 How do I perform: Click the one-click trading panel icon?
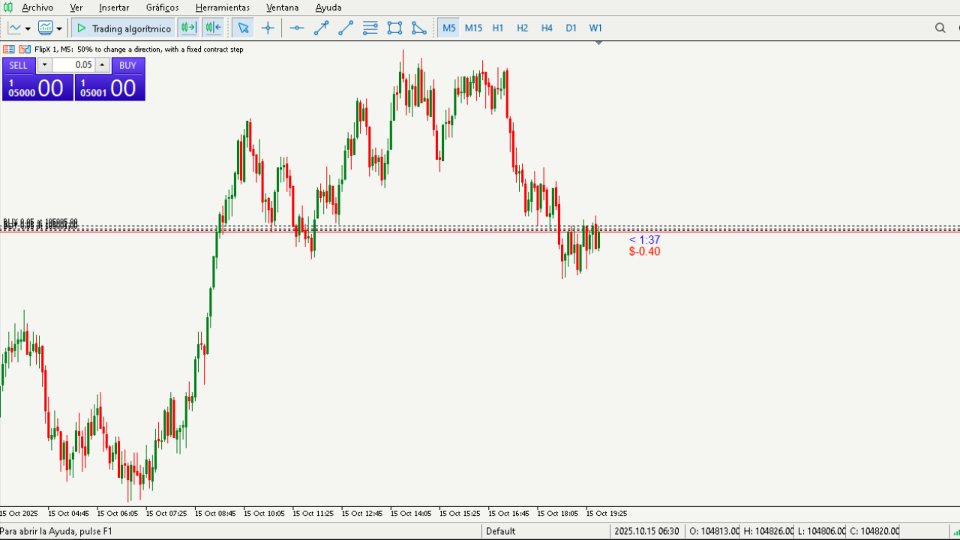click(9, 49)
